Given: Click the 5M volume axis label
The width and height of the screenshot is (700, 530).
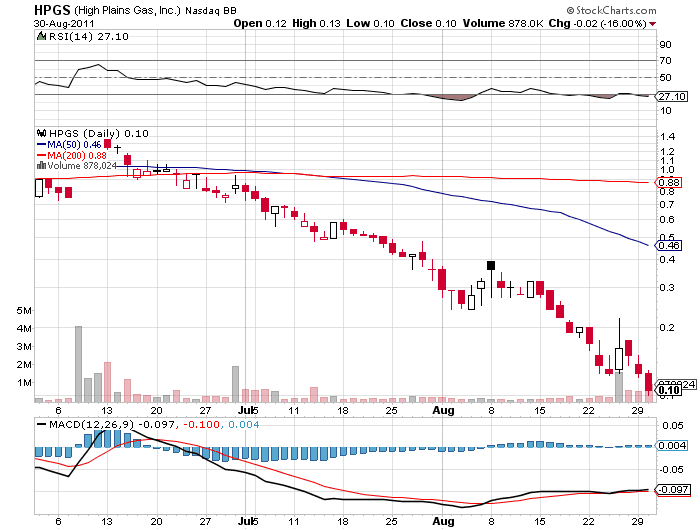Looking at the screenshot, I should (24, 310).
